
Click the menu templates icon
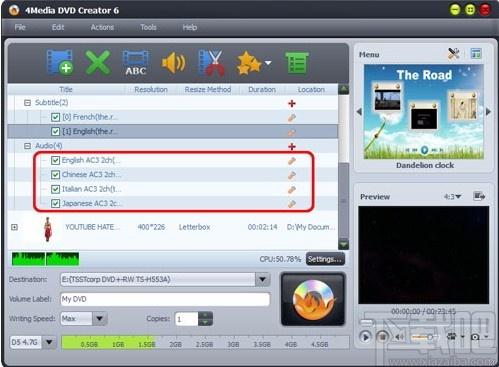[x=476, y=53]
